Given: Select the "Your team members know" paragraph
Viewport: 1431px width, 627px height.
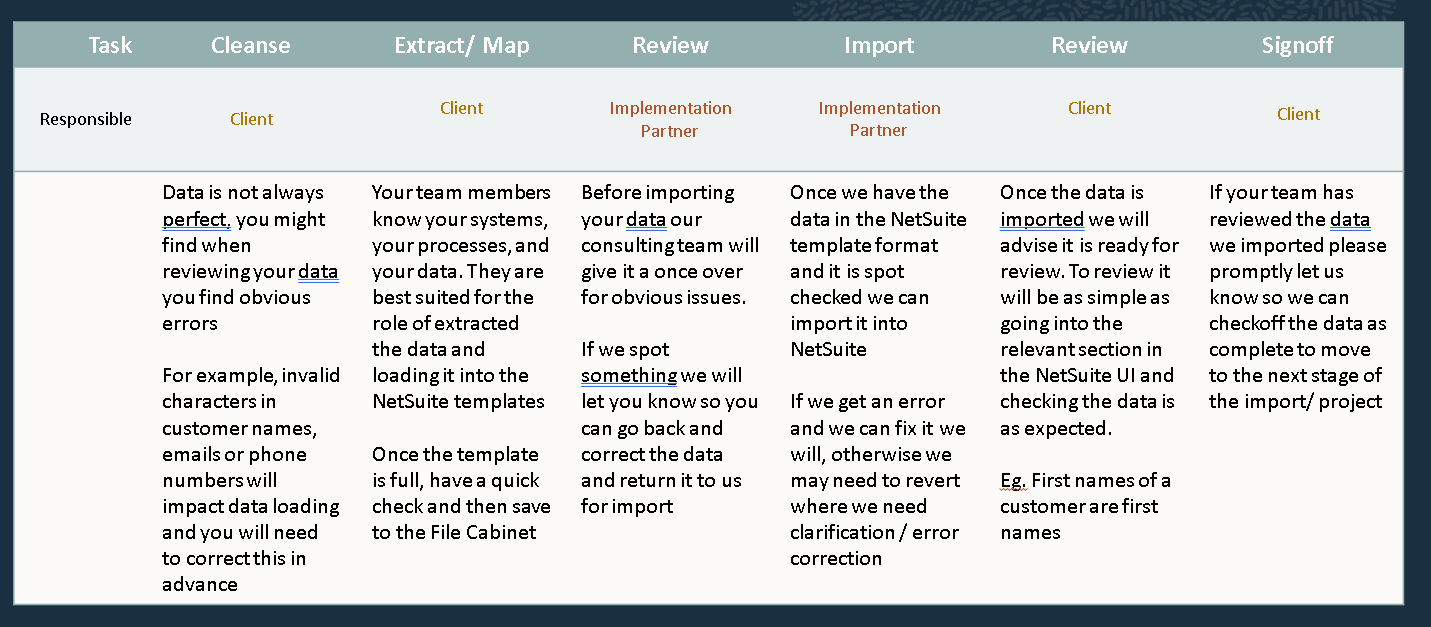Looking at the screenshot, I should coord(461,297).
